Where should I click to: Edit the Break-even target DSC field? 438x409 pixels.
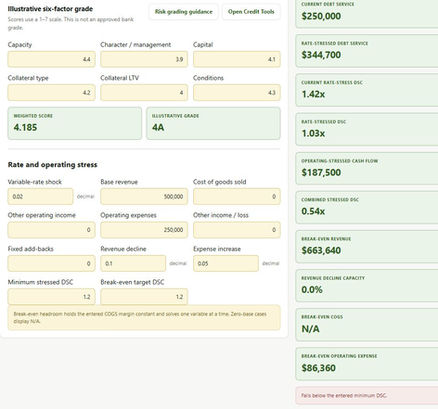(x=144, y=296)
